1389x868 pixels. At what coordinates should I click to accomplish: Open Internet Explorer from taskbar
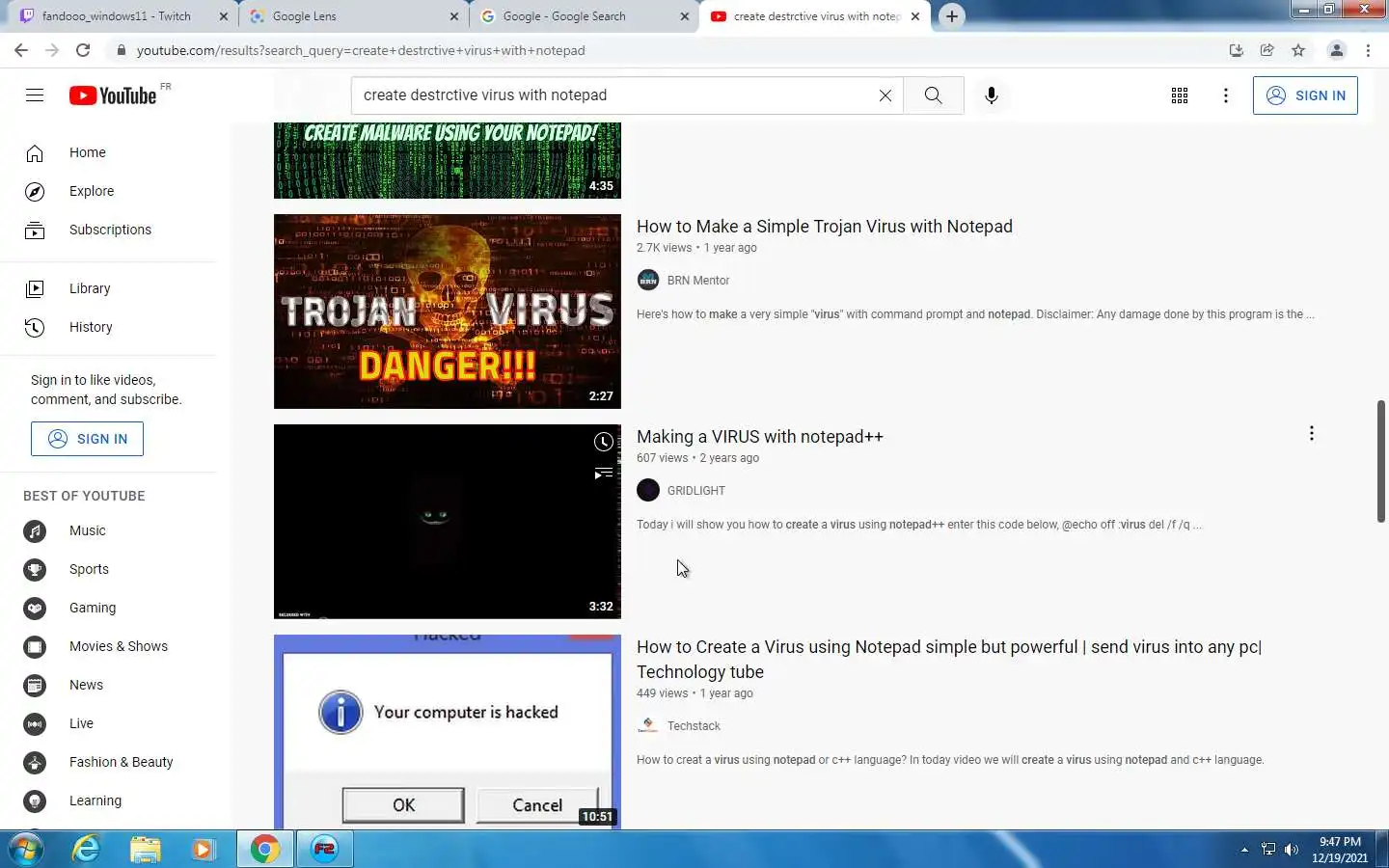[87, 849]
